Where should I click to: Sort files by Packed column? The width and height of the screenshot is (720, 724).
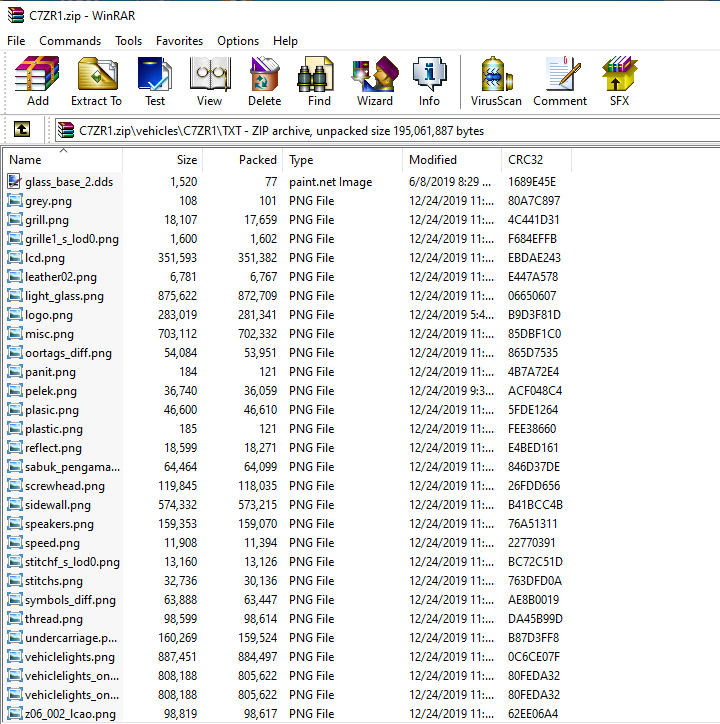click(242, 160)
